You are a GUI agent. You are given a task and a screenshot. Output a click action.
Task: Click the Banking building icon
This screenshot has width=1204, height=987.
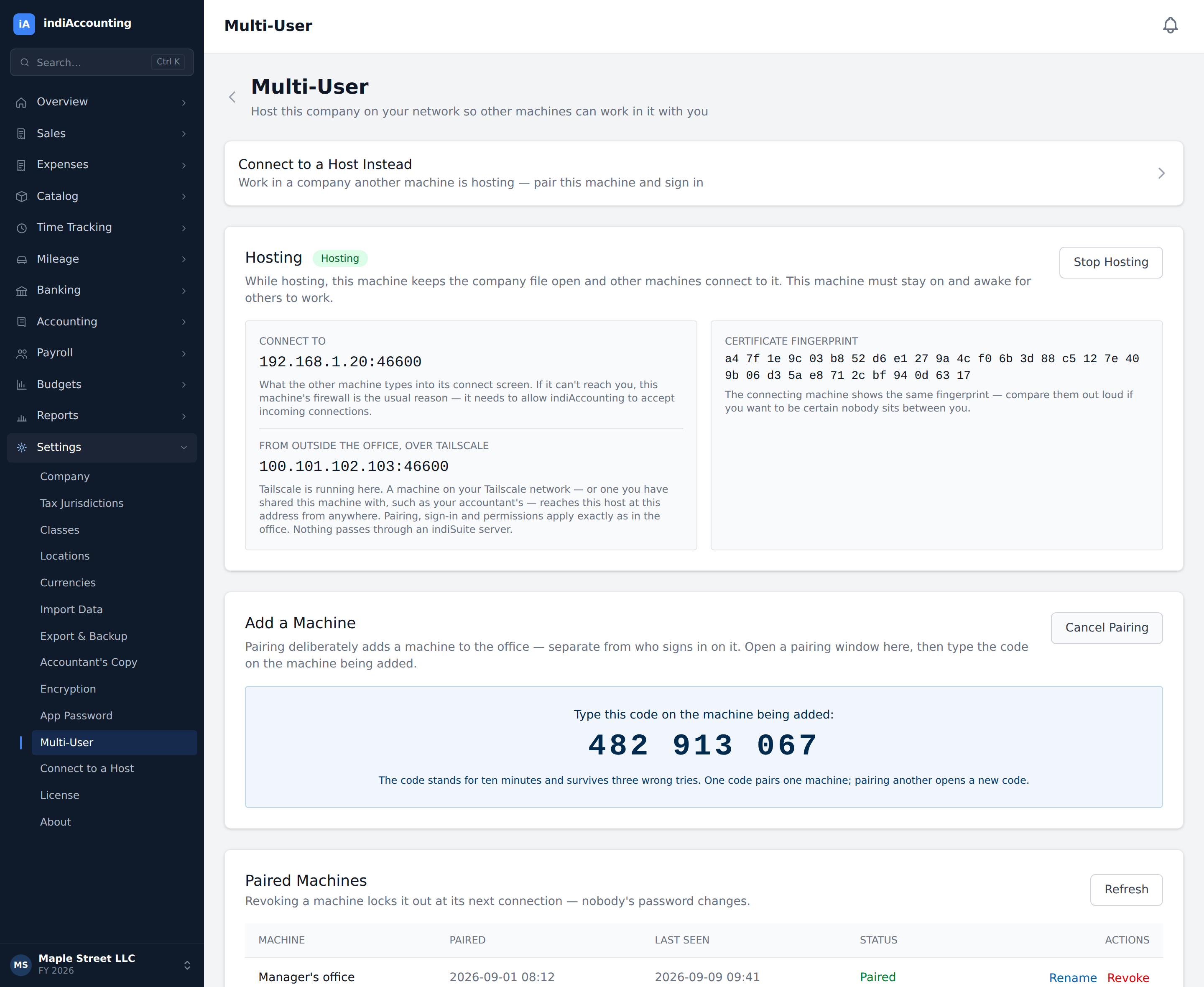pos(22,291)
